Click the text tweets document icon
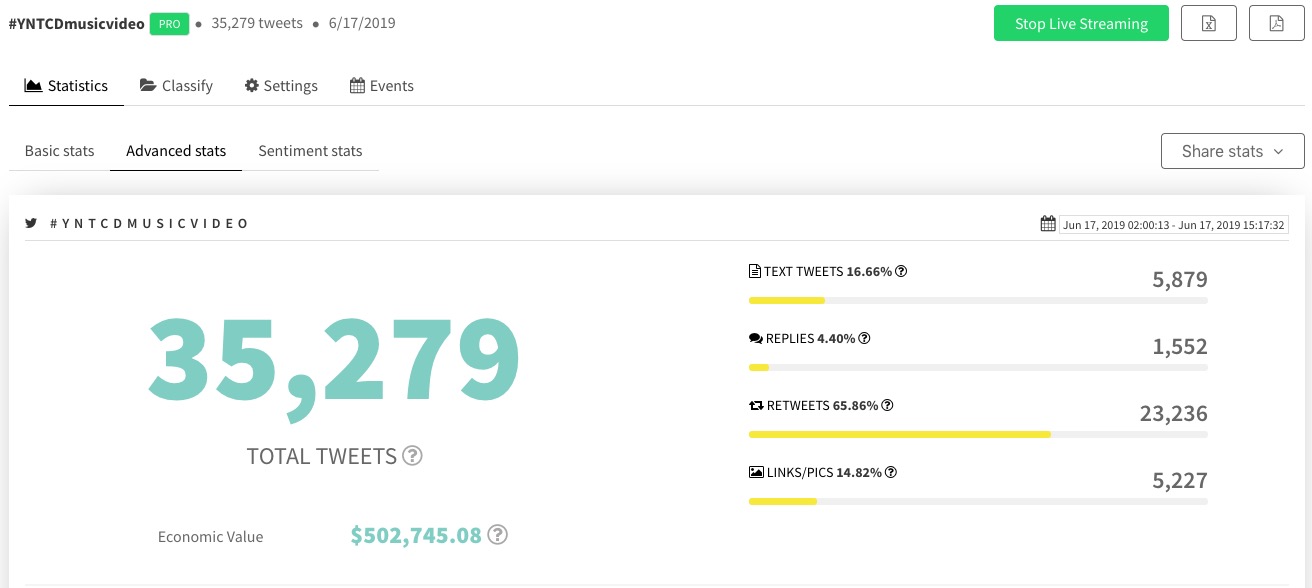This screenshot has width=1312, height=588. [x=753, y=270]
